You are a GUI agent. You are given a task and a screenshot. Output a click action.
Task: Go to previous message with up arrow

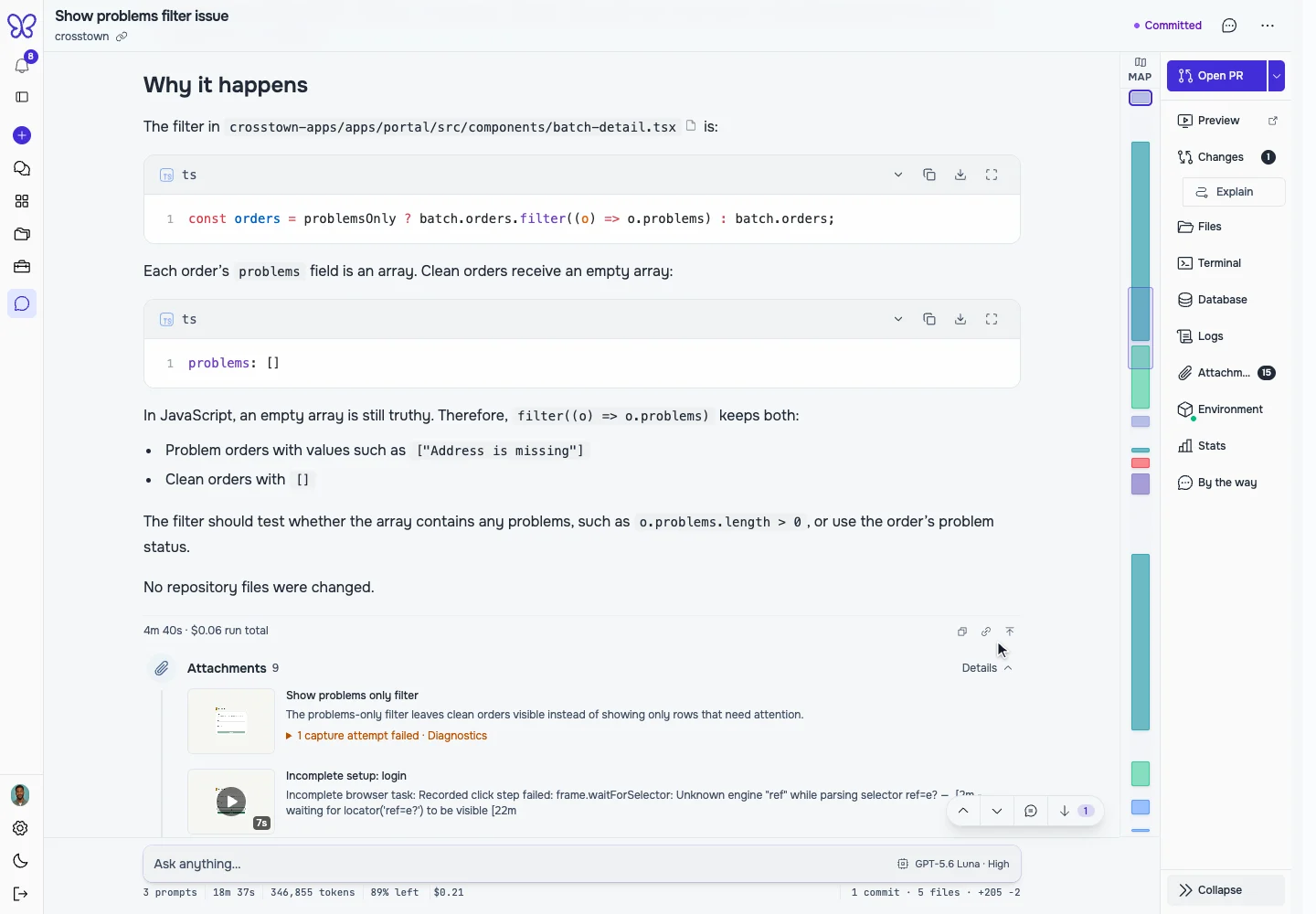click(x=963, y=811)
